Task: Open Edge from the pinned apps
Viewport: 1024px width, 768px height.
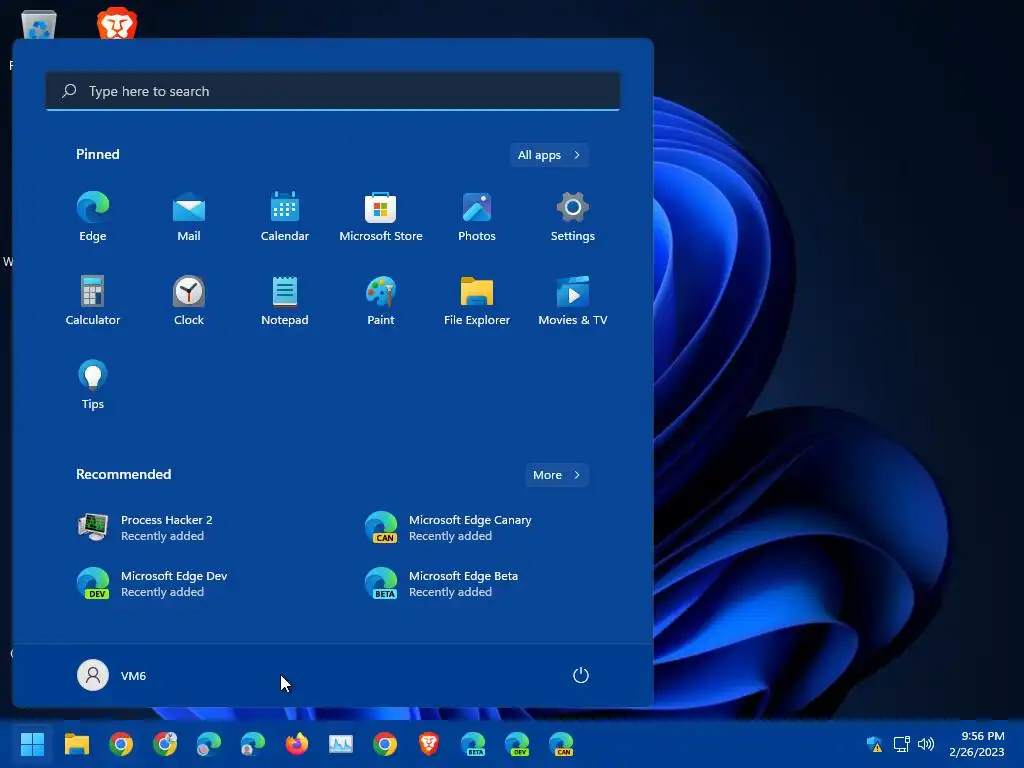Action: pos(93,217)
